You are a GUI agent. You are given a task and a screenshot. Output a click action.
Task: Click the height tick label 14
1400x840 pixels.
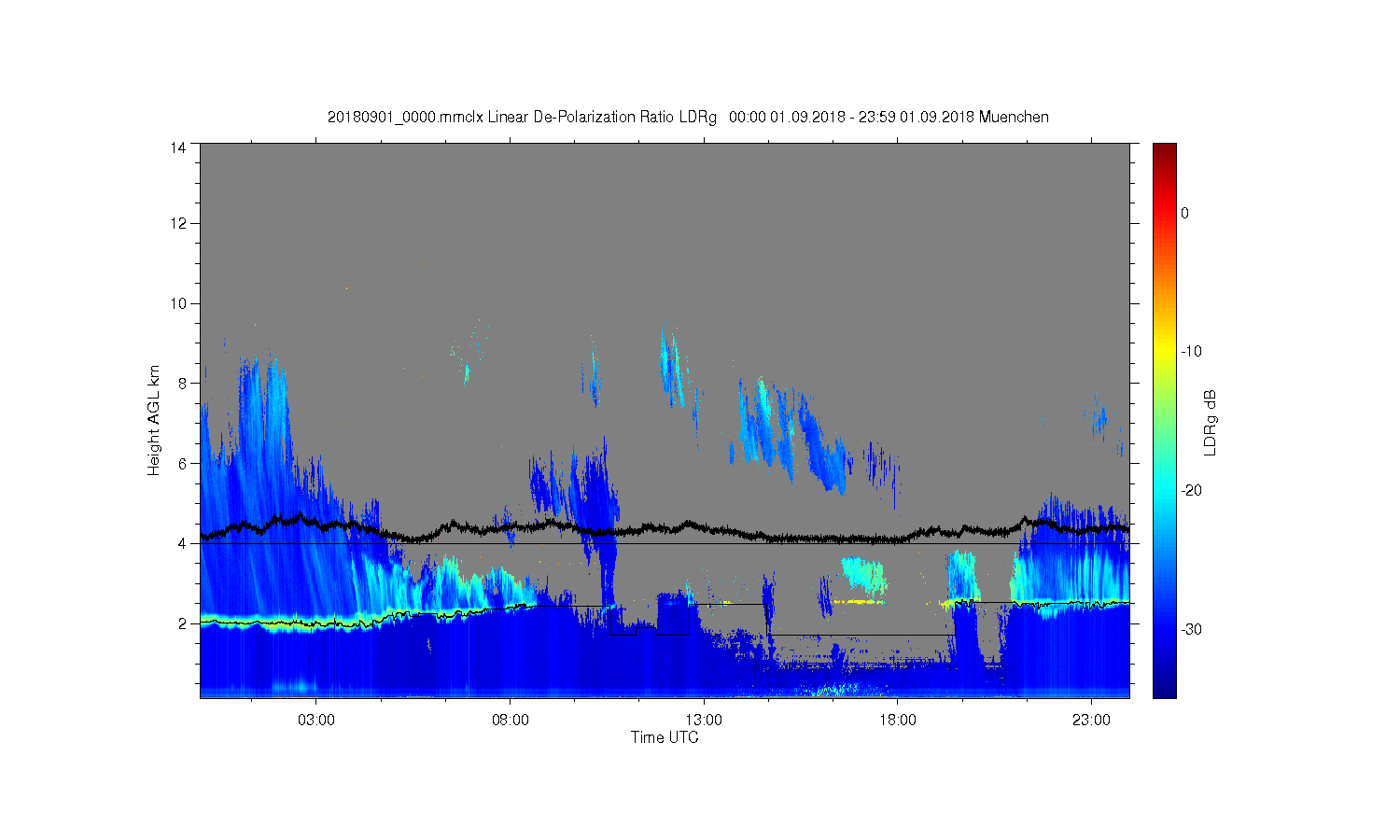(x=178, y=147)
